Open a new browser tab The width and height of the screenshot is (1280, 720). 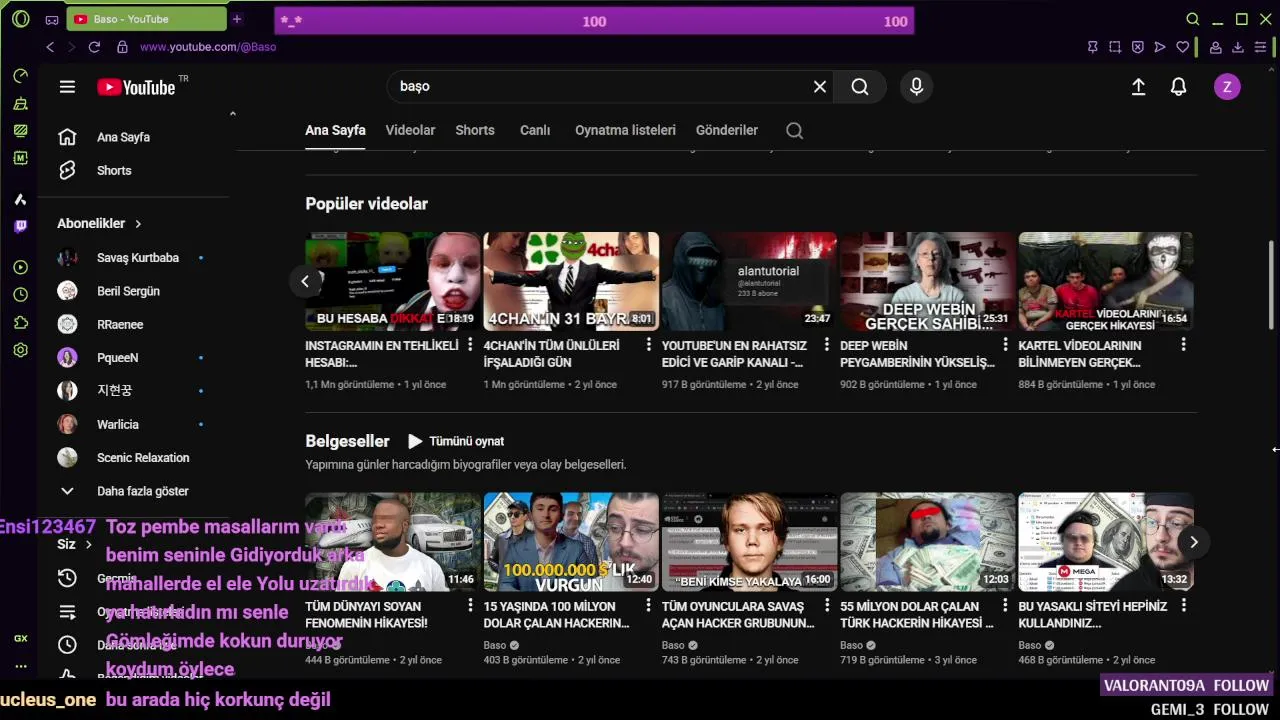click(237, 19)
